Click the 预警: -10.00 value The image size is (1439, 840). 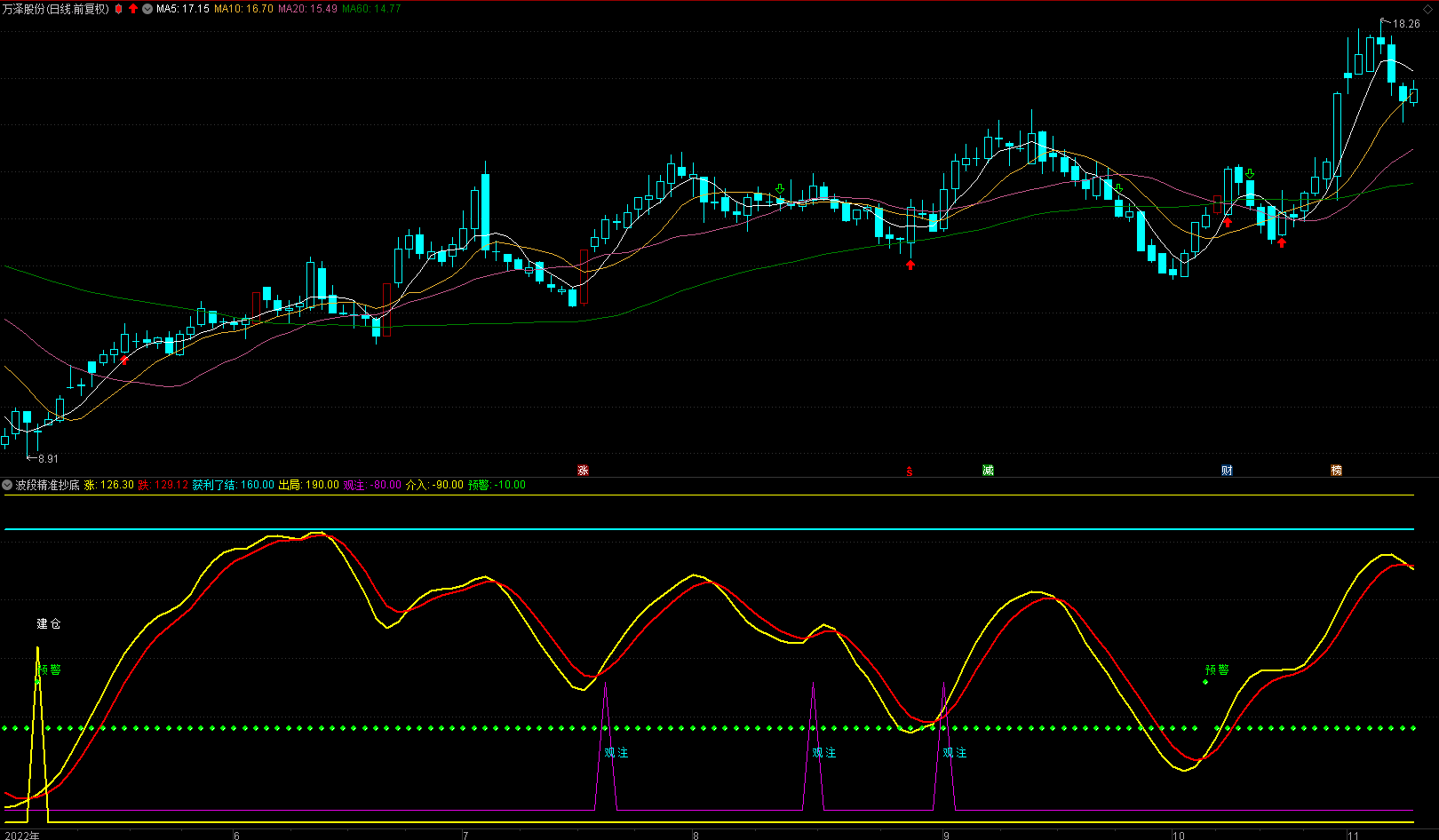pyautogui.click(x=497, y=485)
